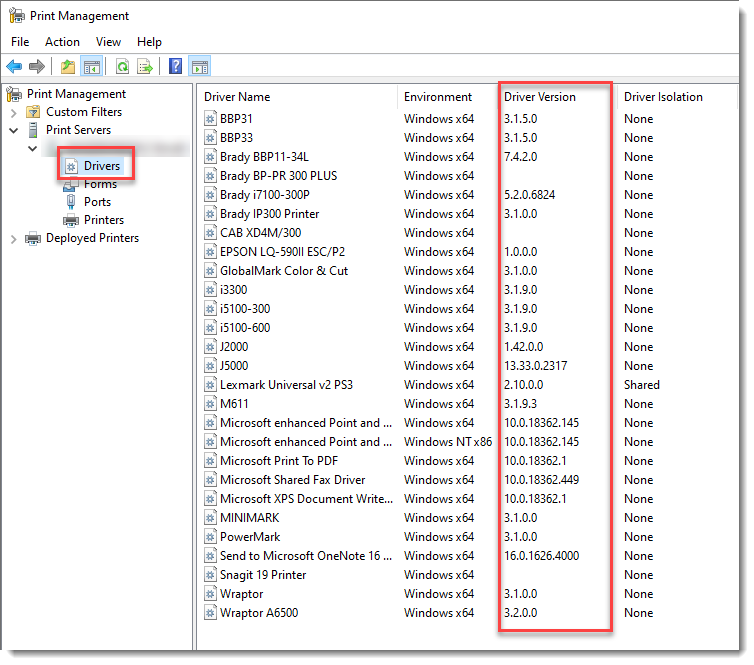Click the Export List toolbar icon
754x665 pixels.
coord(145,67)
